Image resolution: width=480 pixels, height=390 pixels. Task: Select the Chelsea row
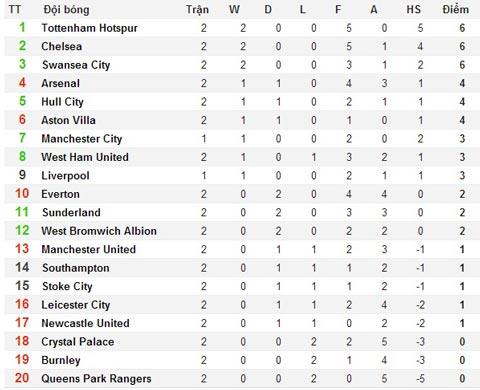(240, 46)
